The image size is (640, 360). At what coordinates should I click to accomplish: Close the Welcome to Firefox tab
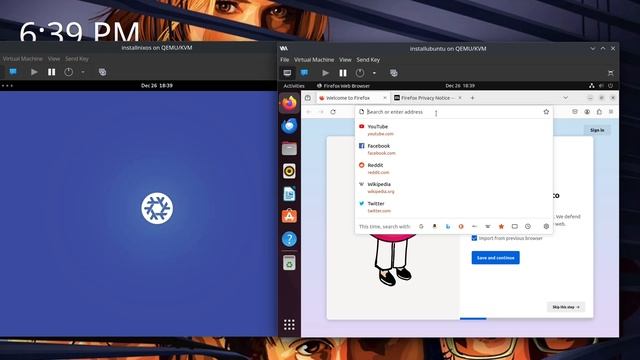(384, 98)
